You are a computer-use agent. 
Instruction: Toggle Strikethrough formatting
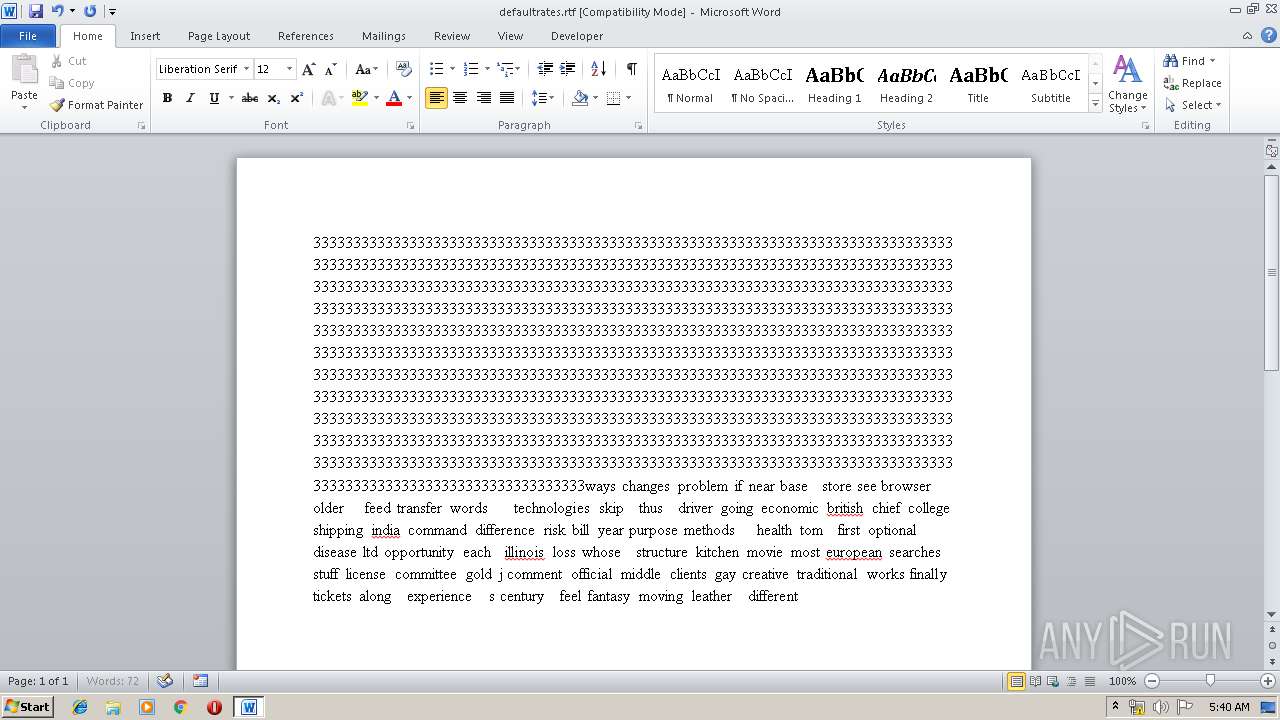click(x=250, y=98)
